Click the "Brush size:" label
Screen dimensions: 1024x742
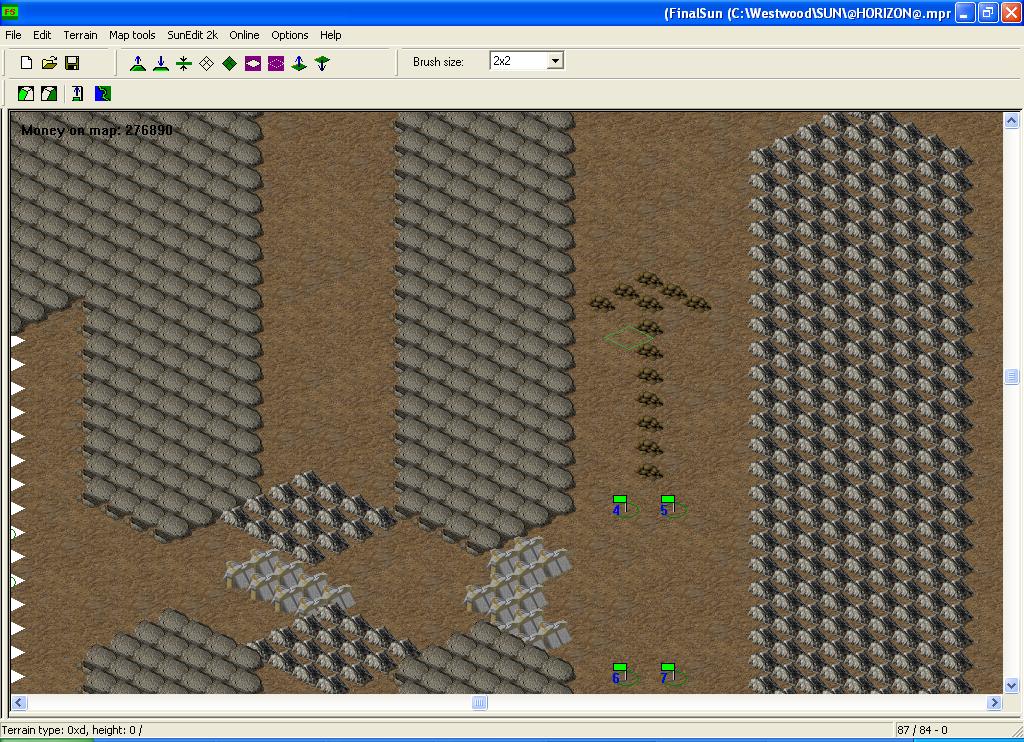[x=438, y=62]
